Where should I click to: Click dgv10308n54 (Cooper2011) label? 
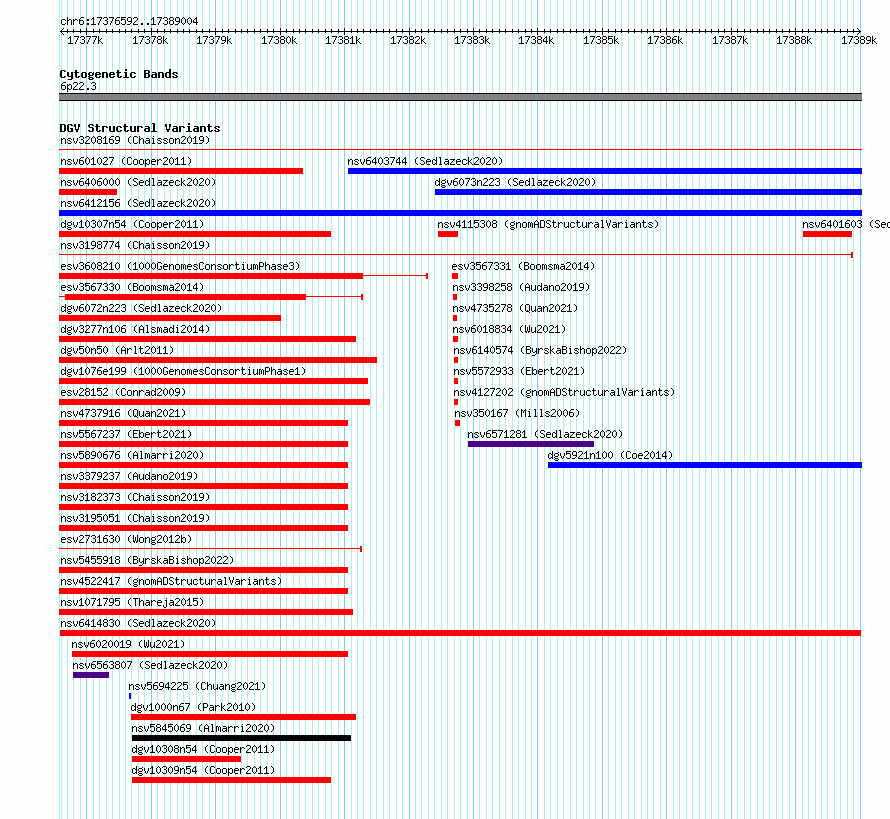point(203,749)
